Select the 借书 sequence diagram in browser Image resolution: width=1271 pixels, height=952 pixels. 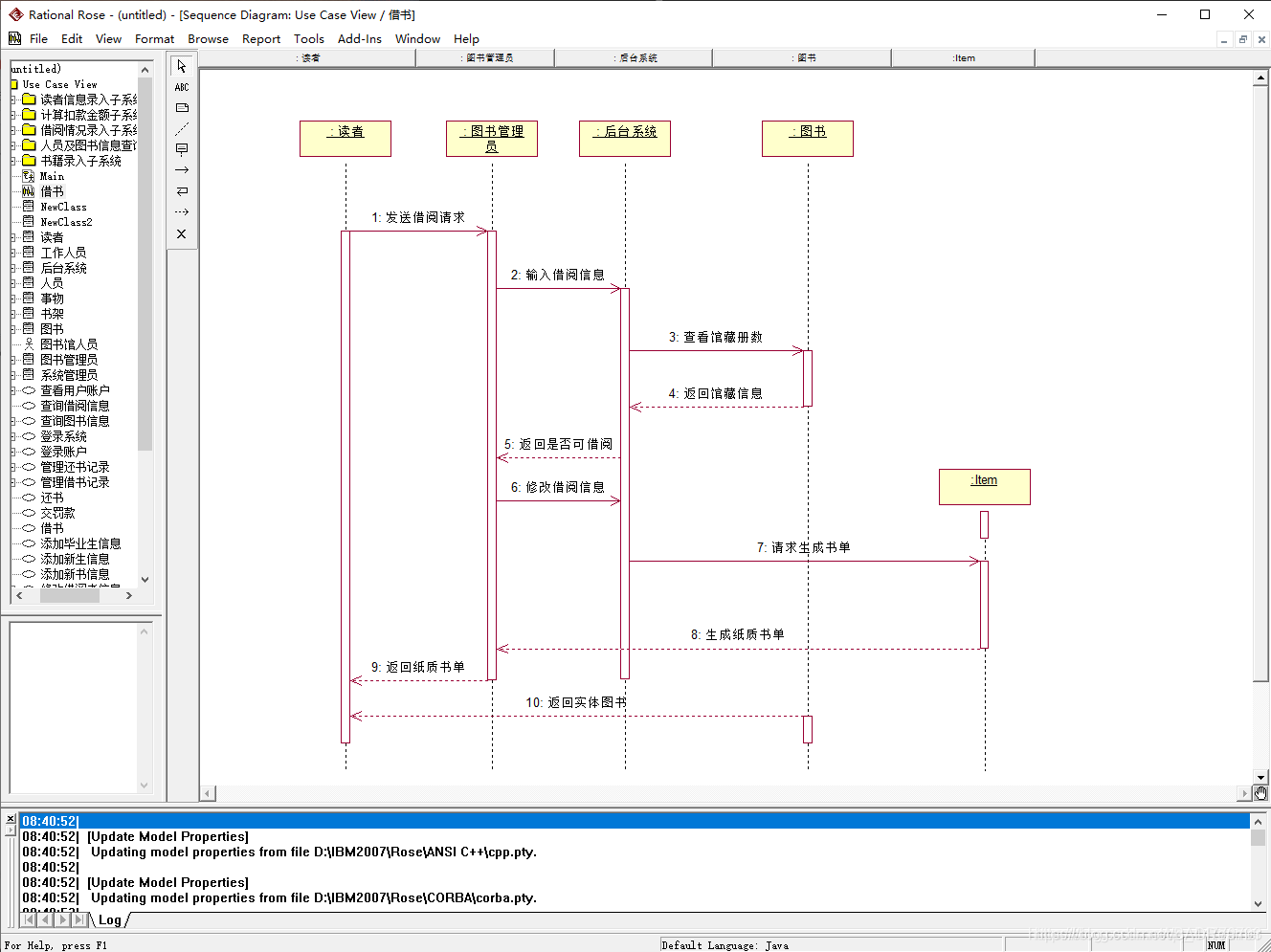pos(52,191)
